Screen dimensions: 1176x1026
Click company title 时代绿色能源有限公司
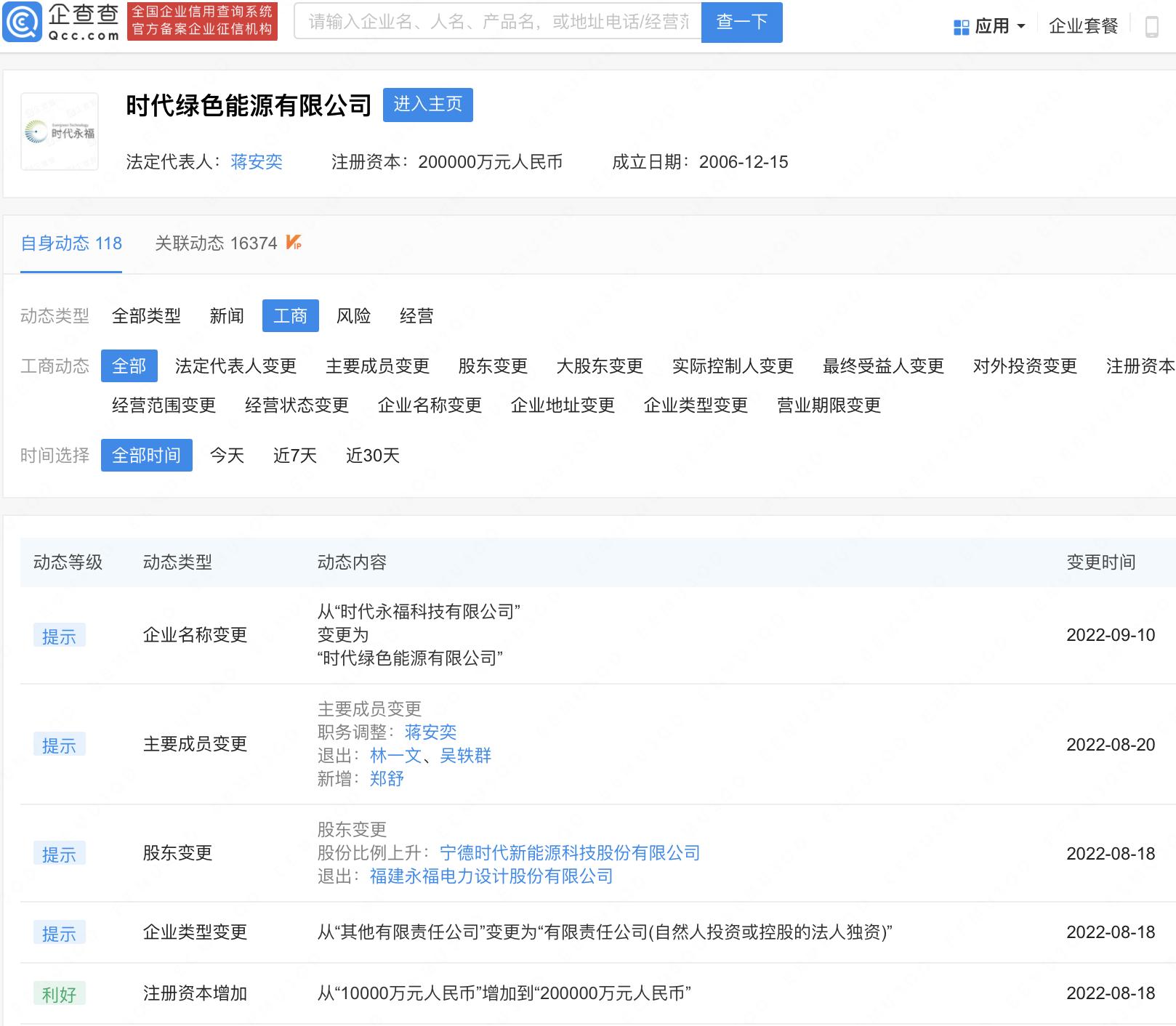(249, 106)
